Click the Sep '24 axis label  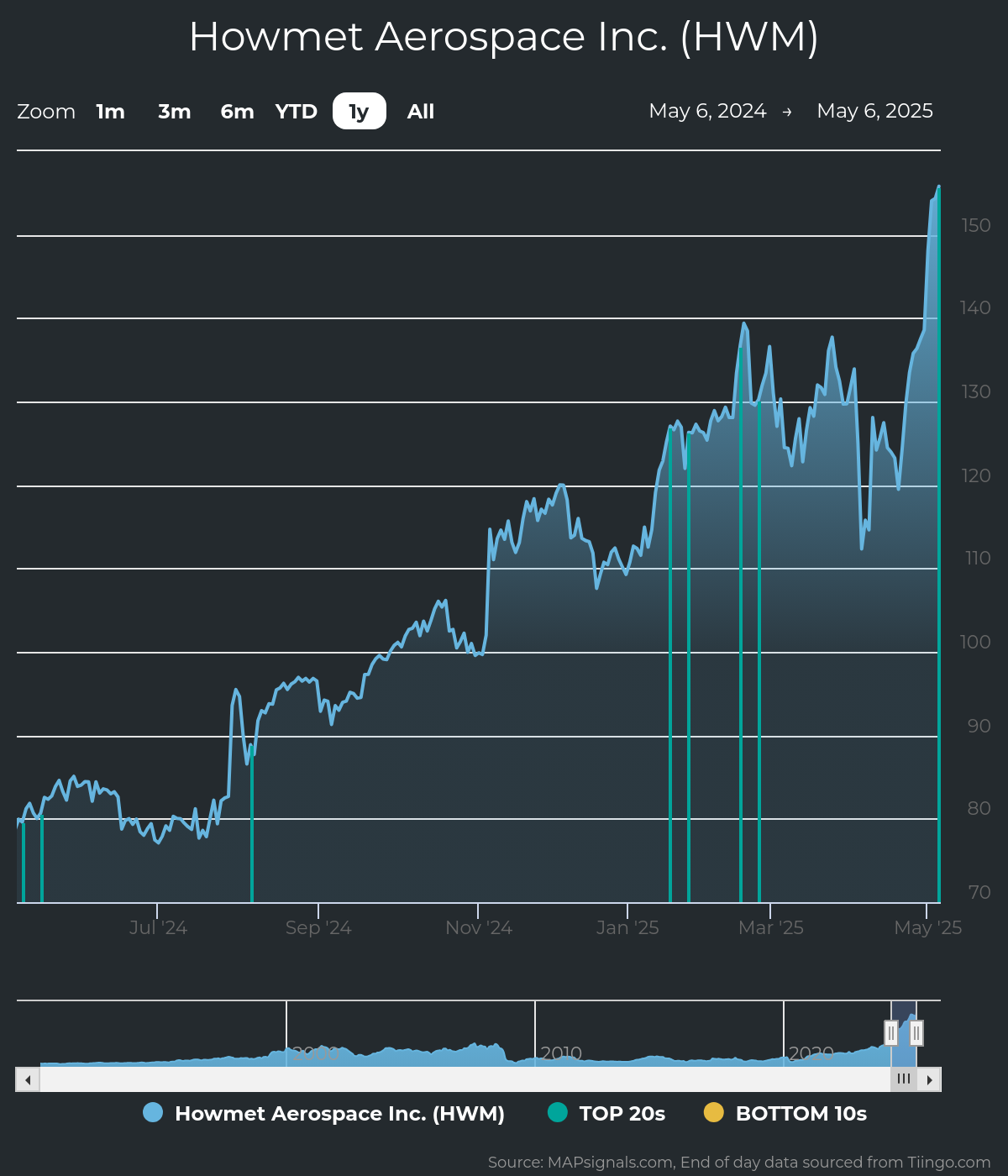coord(318,928)
